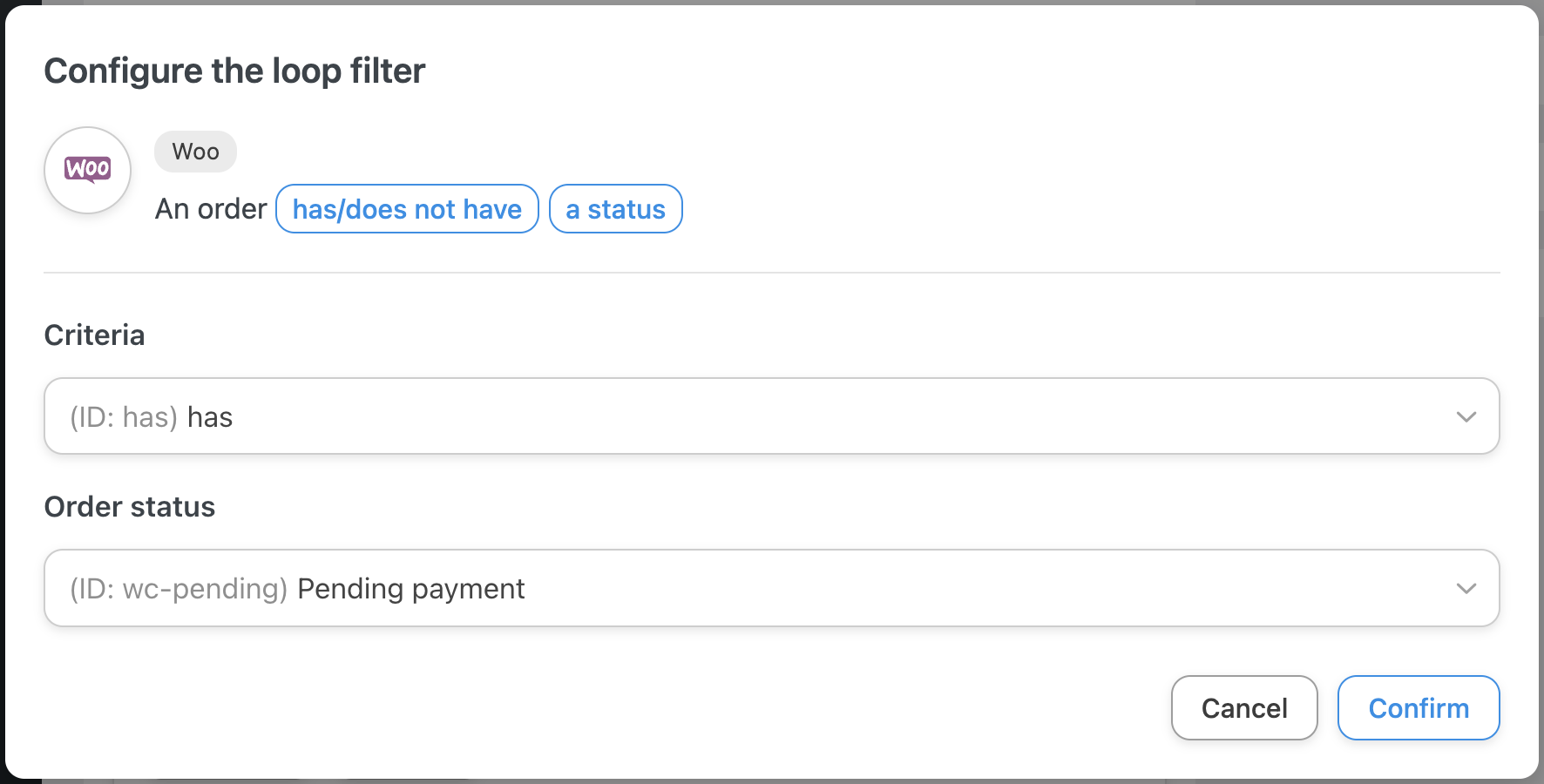Click the Woo integration name tag
Viewport: 1544px width, 784px height.
point(195,152)
